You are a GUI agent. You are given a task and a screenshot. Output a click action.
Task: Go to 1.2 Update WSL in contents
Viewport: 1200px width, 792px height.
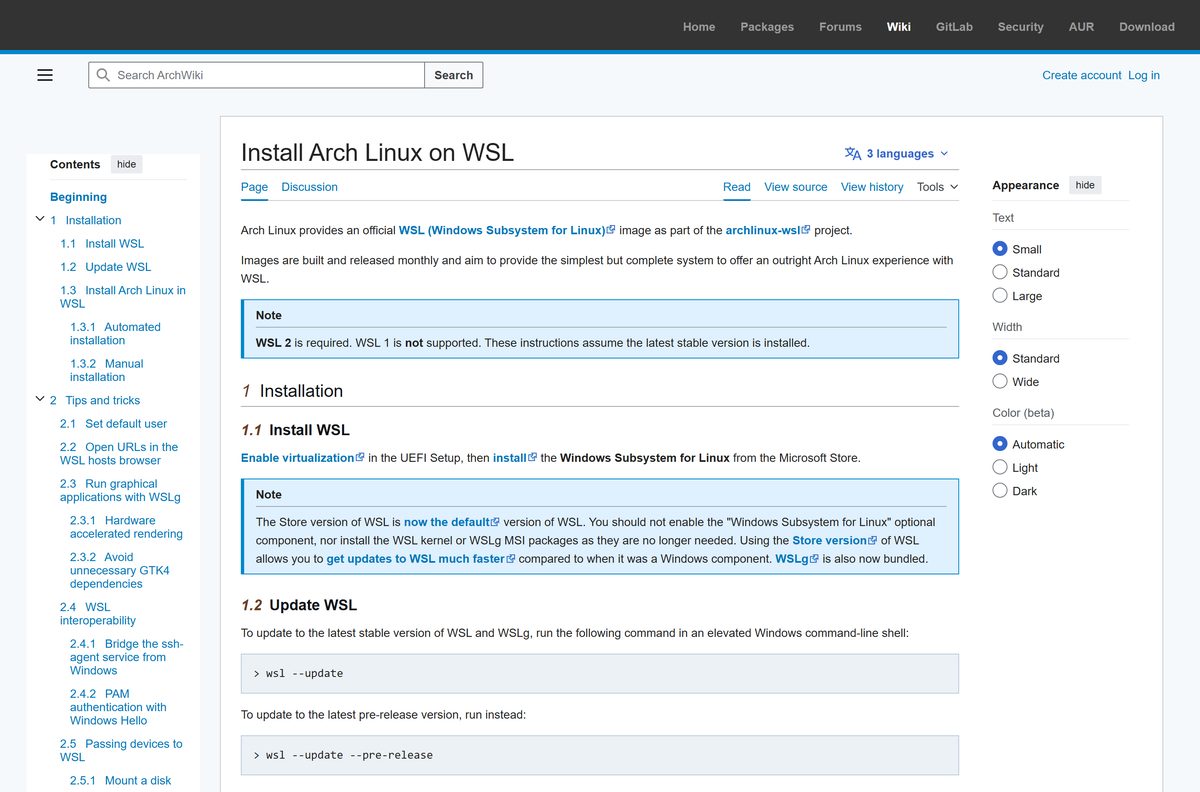point(105,267)
